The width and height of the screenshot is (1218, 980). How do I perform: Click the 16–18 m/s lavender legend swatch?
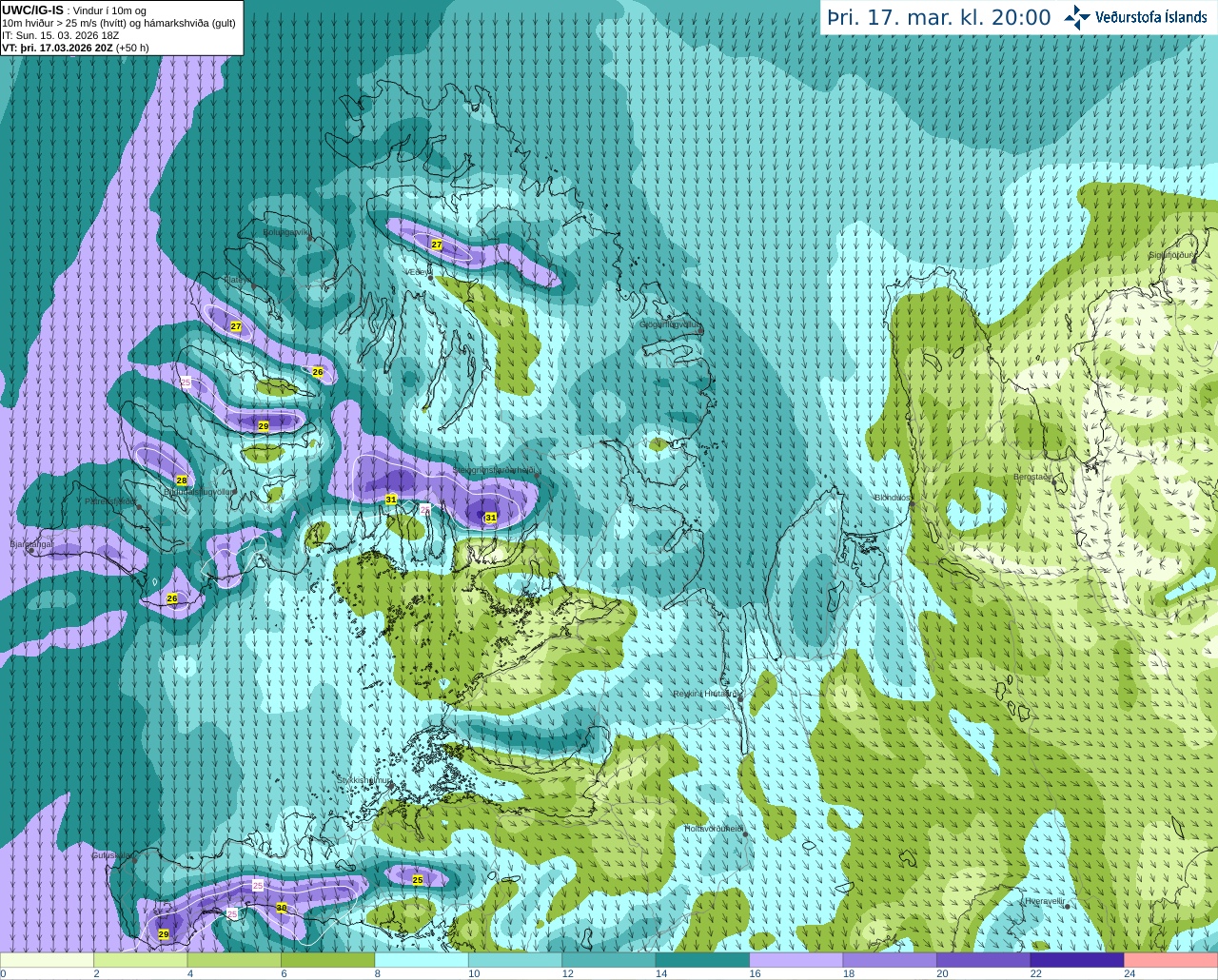[x=796, y=960]
